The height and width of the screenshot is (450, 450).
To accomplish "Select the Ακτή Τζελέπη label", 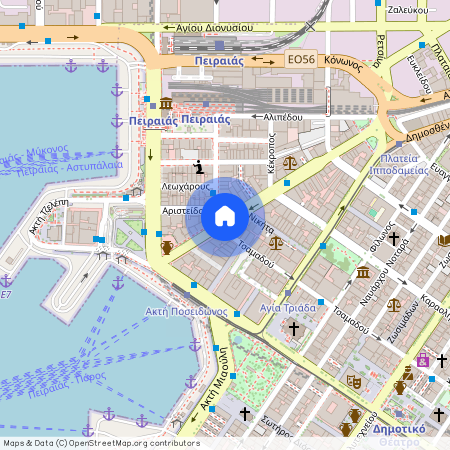I will pyautogui.click(x=49, y=216).
